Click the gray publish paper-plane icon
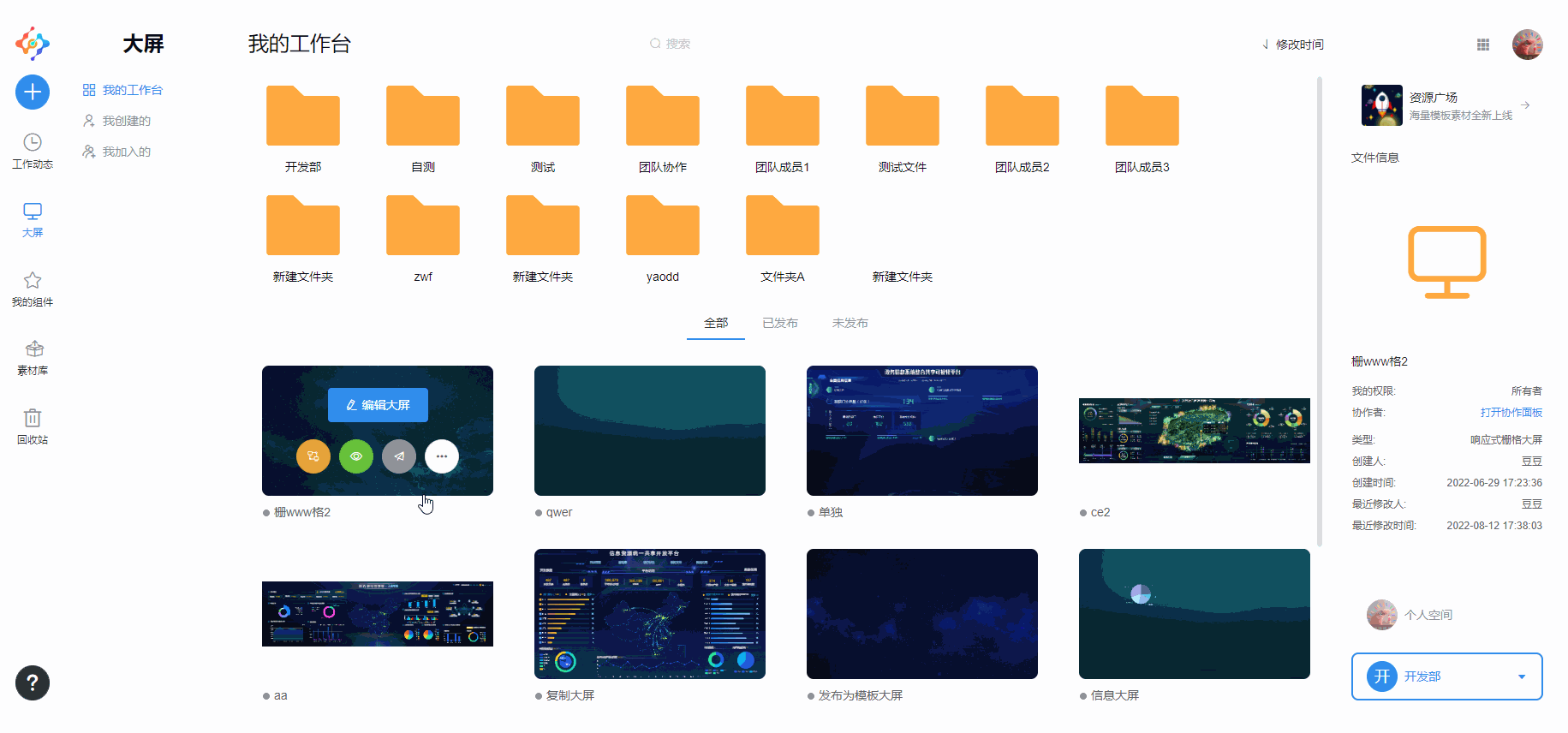Screen dimensions: 1568x733 pyautogui.click(x=399, y=456)
